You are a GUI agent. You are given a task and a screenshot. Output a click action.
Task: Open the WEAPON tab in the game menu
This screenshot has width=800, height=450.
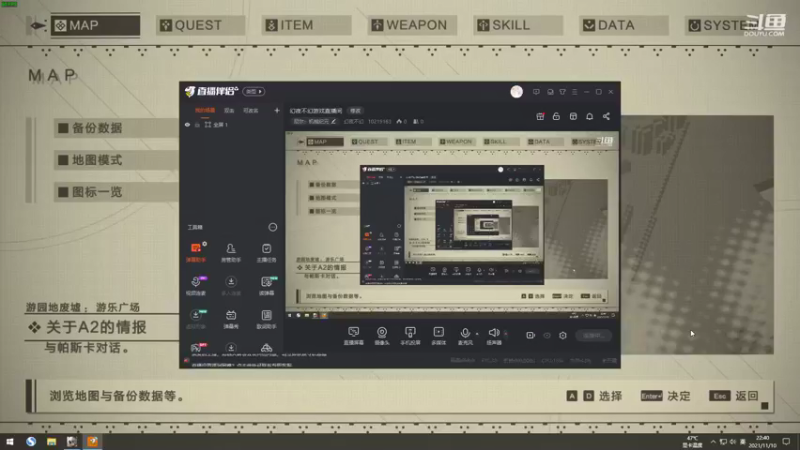[412, 25]
